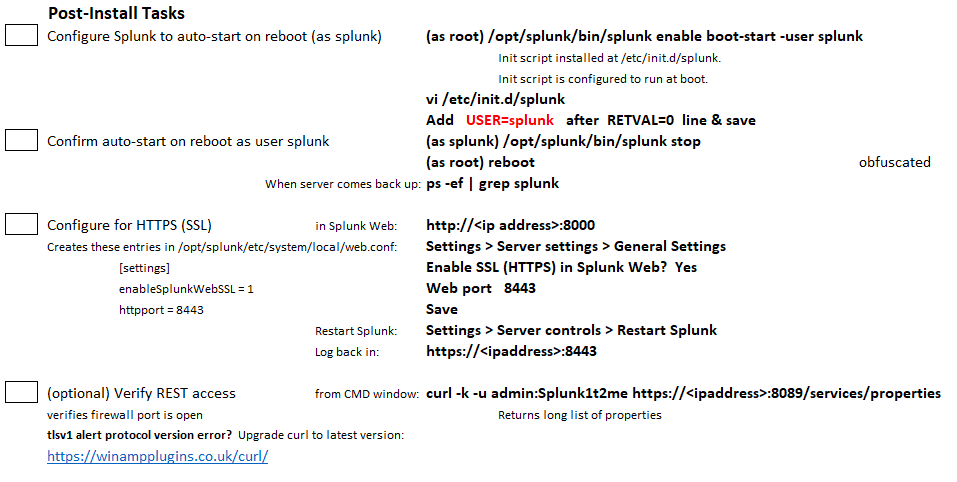This screenshot has width=957, height=482.
Task: Select the Web port 8443 cell
Action: pyautogui.click(x=480, y=288)
